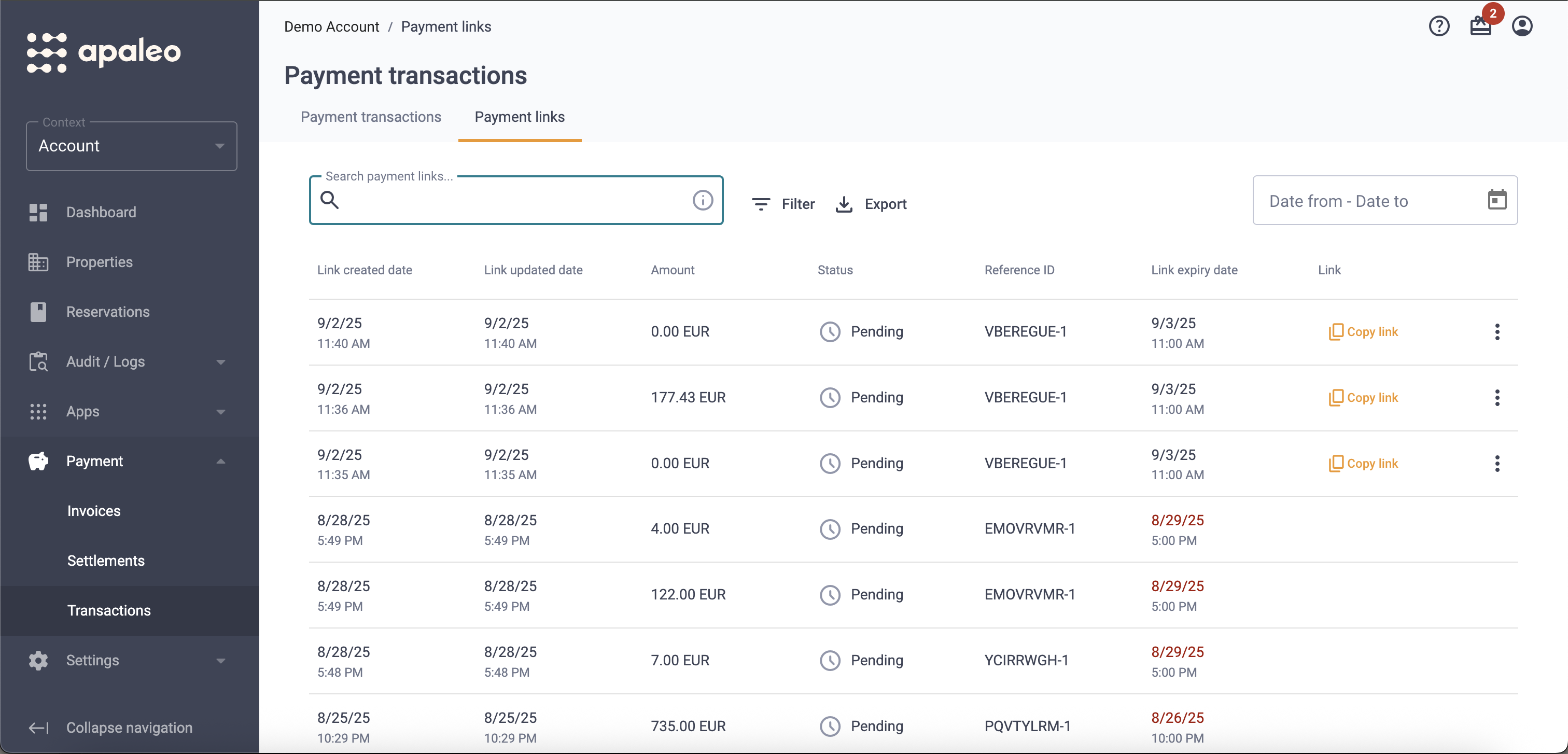This screenshot has height=754, width=1568.
Task: Switch to the Payment transactions tab
Action: [x=371, y=117]
